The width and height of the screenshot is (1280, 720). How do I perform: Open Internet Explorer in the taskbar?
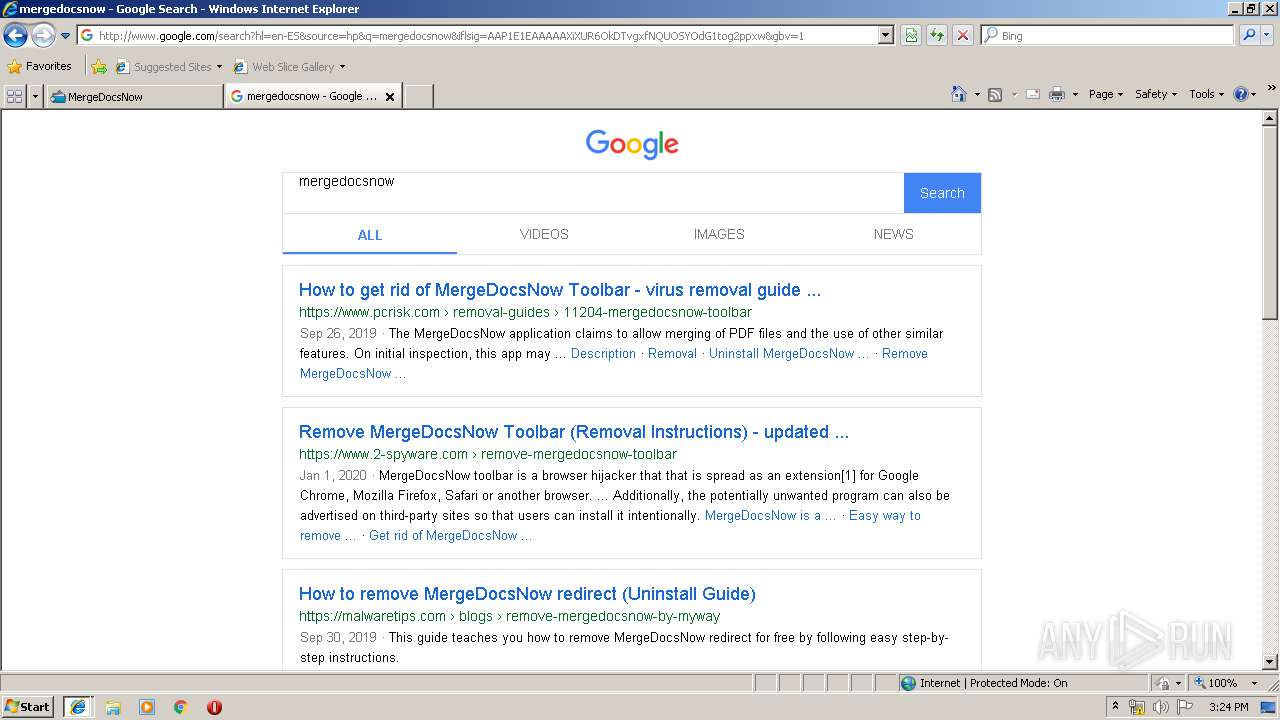(x=77, y=707)
